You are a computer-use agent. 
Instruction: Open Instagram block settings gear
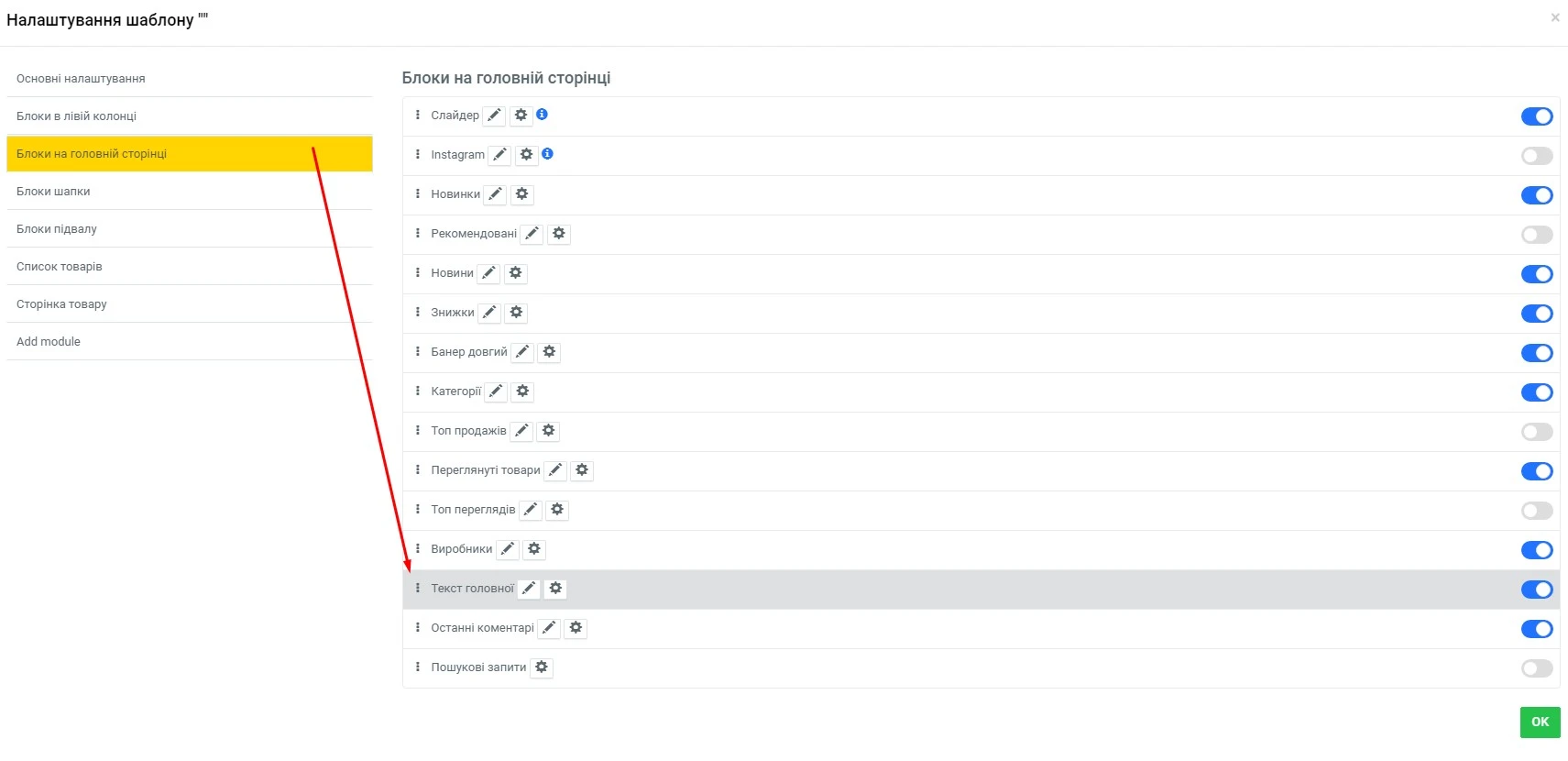pyautogui.click(x=526, y=154)
